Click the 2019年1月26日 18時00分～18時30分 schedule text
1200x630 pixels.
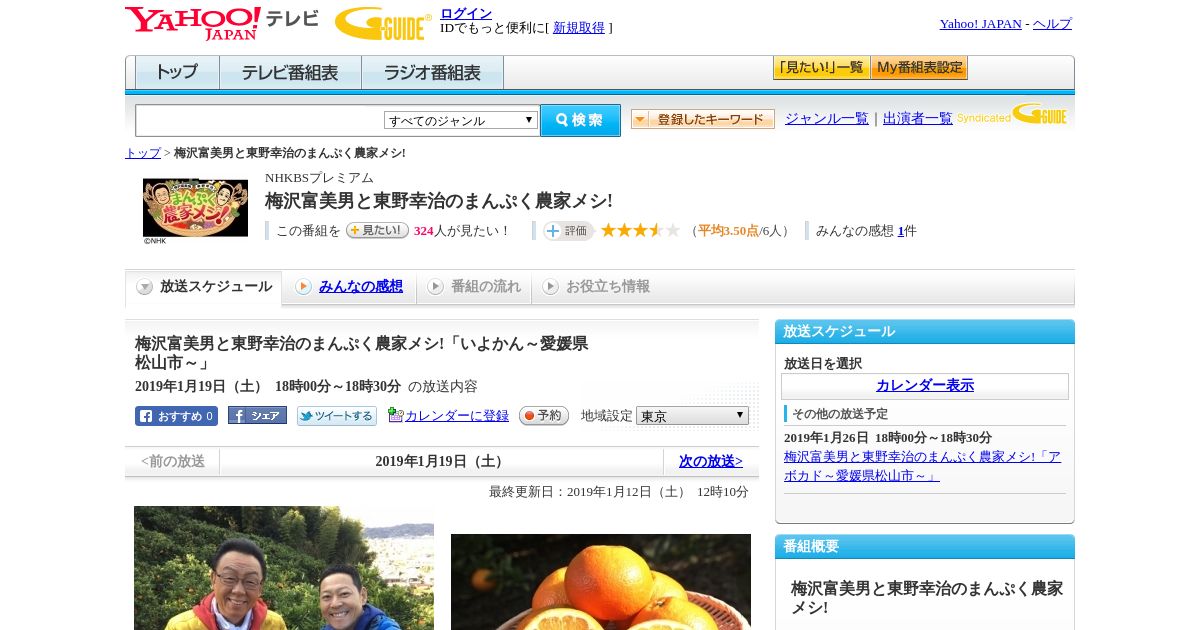click(888, 438)
